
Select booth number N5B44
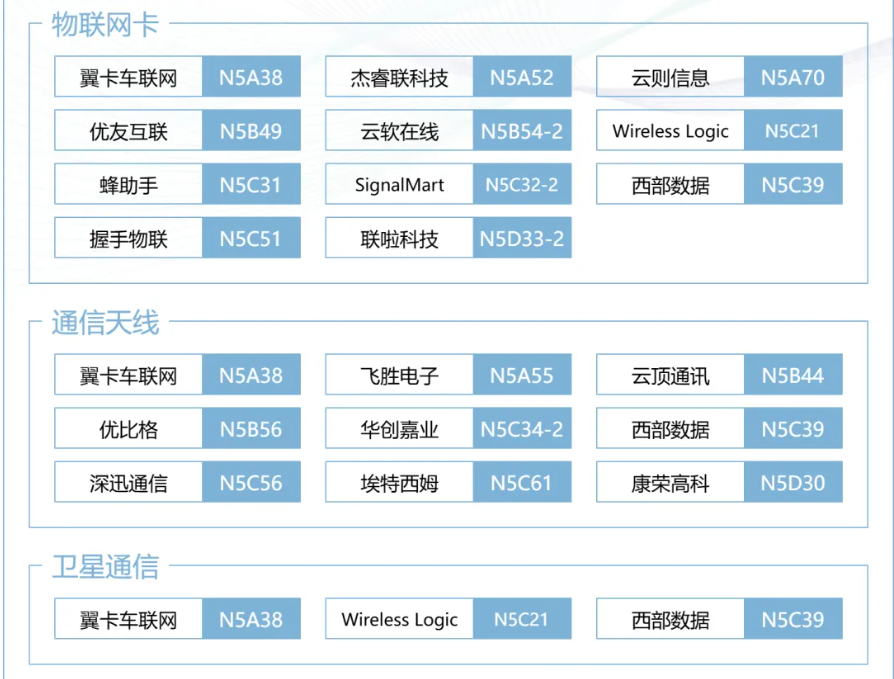pyautogui.click(x=793, y=375)
